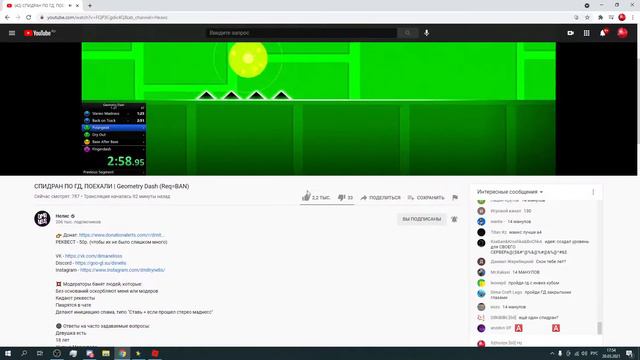Open the Chrome extensions puzzle icon

click(600, 17)
